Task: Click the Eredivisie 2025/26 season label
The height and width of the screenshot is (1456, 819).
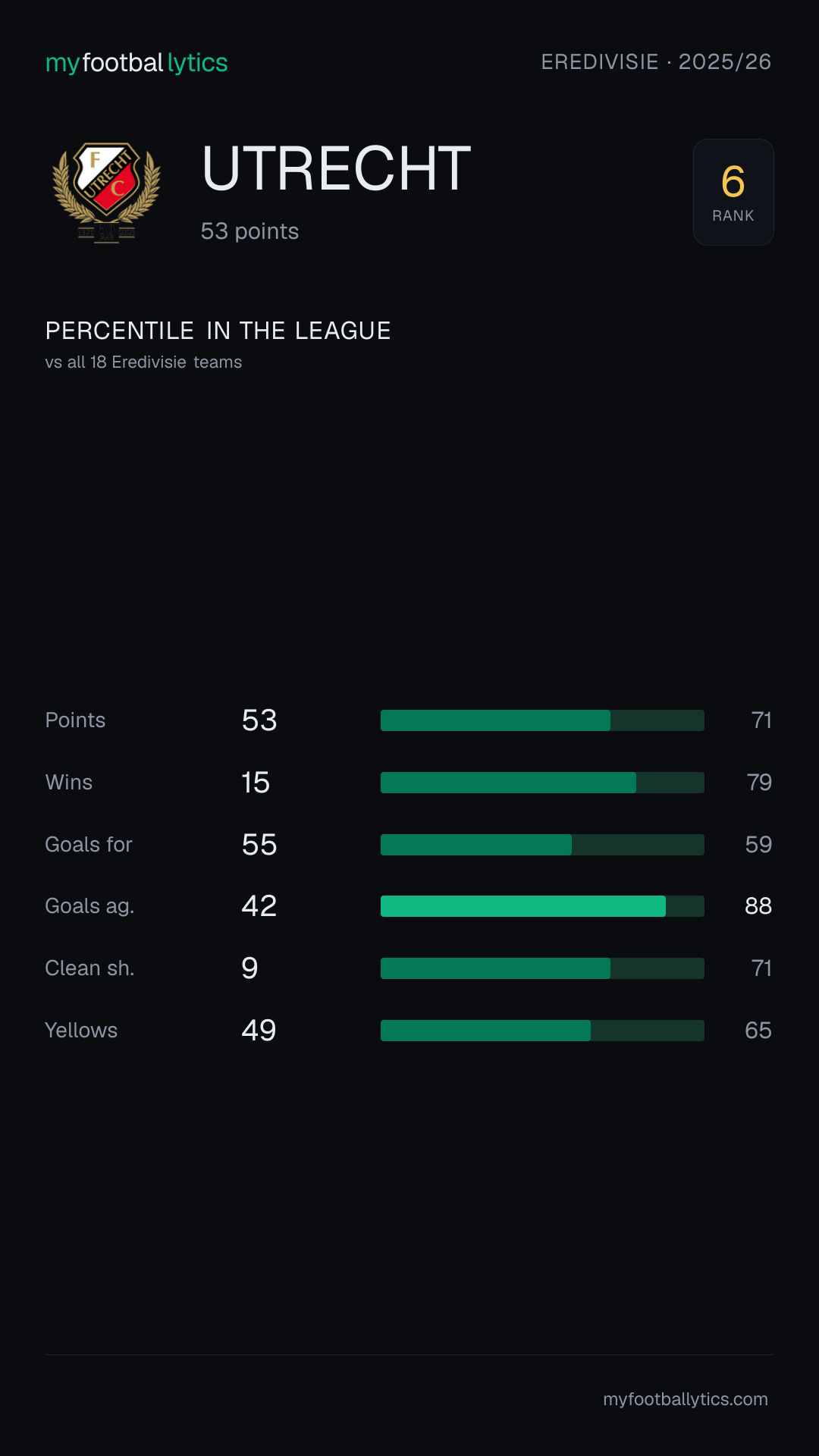Action: (656, 62)
